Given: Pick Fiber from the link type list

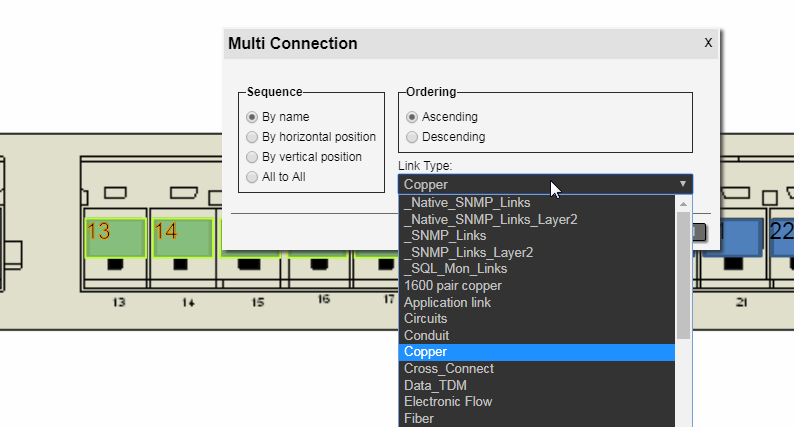Looking at the screenshot, I should [419, 419].
